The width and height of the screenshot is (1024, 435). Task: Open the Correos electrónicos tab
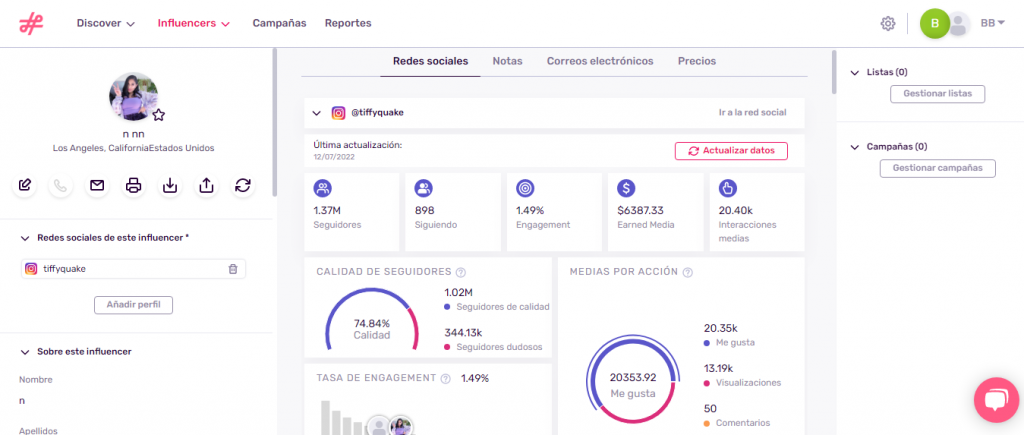click(x=599, y=61)
